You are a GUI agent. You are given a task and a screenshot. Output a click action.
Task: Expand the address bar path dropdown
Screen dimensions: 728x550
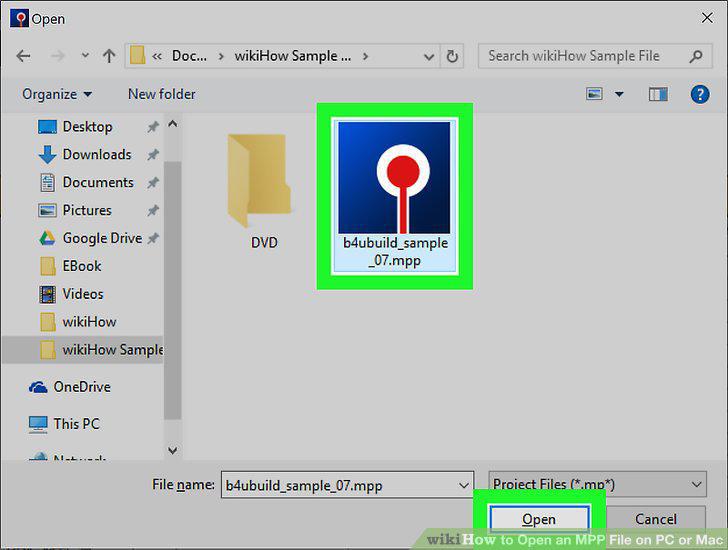(429, 57)
